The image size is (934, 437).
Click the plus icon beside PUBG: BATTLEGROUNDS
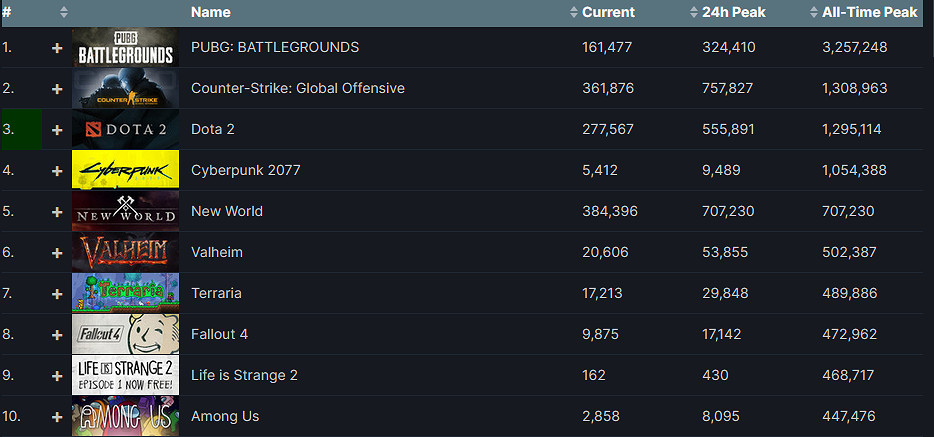[57, 48]
